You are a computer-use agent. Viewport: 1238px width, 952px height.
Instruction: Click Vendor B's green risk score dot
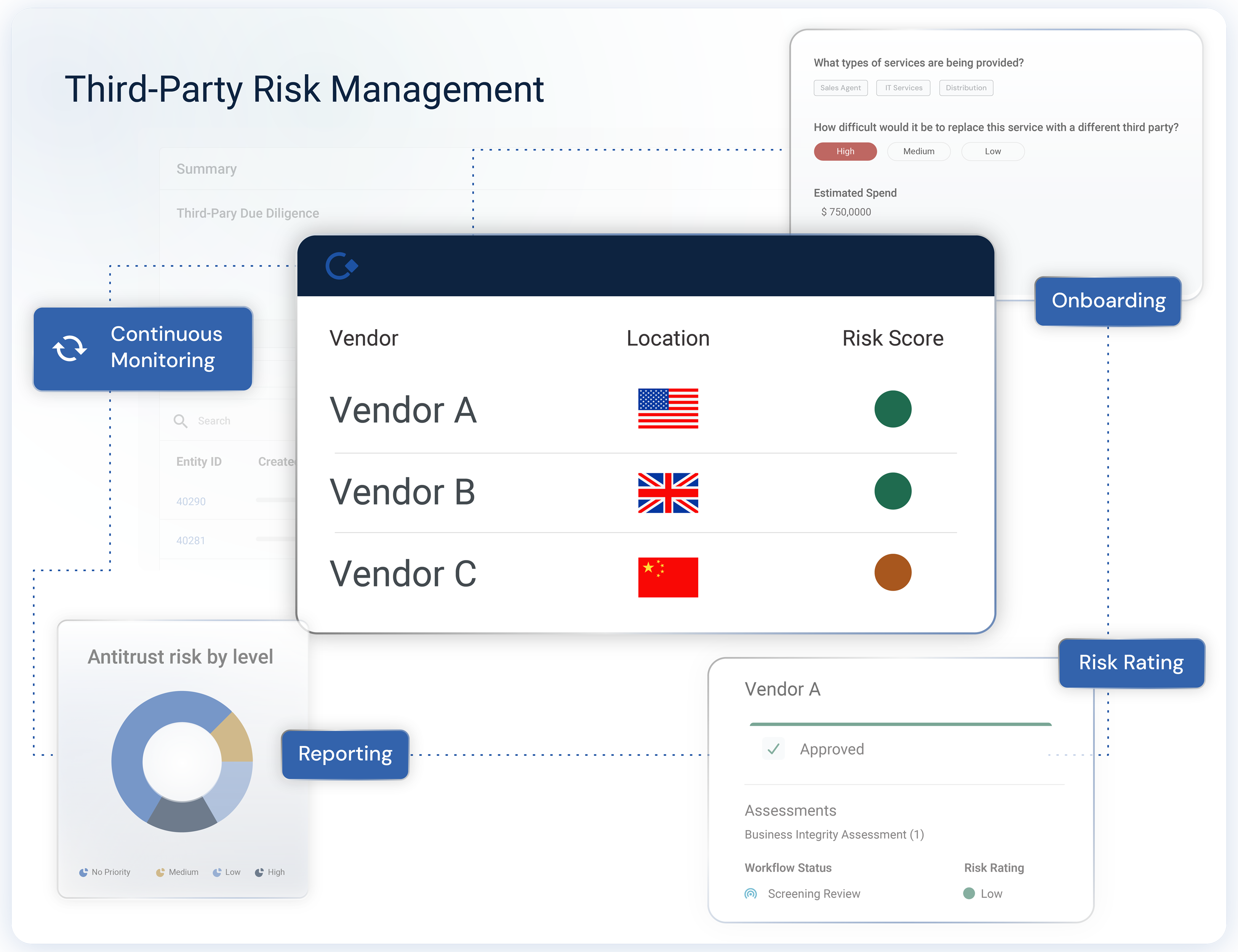click(893, 491)
